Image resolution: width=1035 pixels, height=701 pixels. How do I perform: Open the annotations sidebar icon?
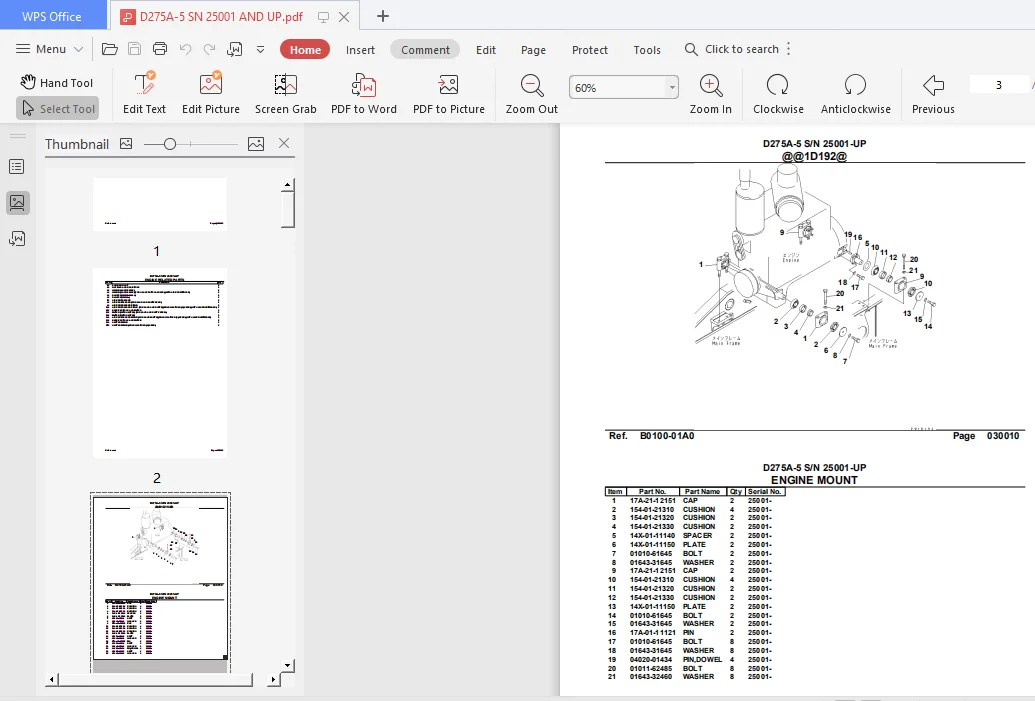[x=17, y=238]
